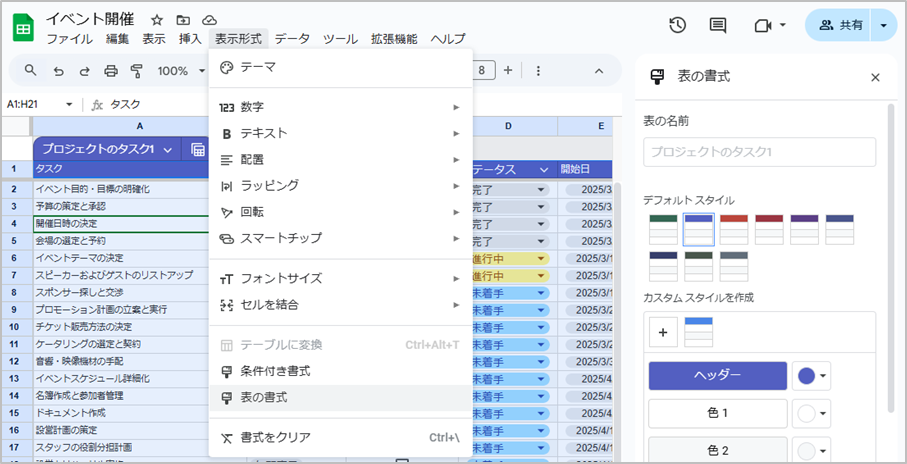Click the ヘッダー style button

tap(718, 375)
